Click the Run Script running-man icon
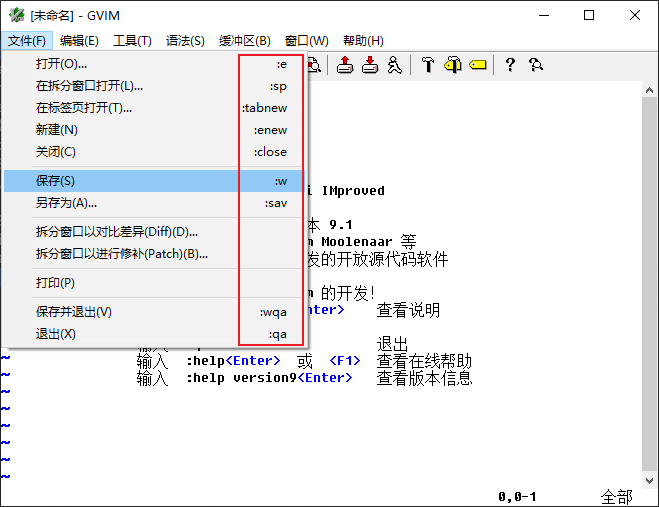The width and height of the screenshot is (659, 507). tap(394, 65)
